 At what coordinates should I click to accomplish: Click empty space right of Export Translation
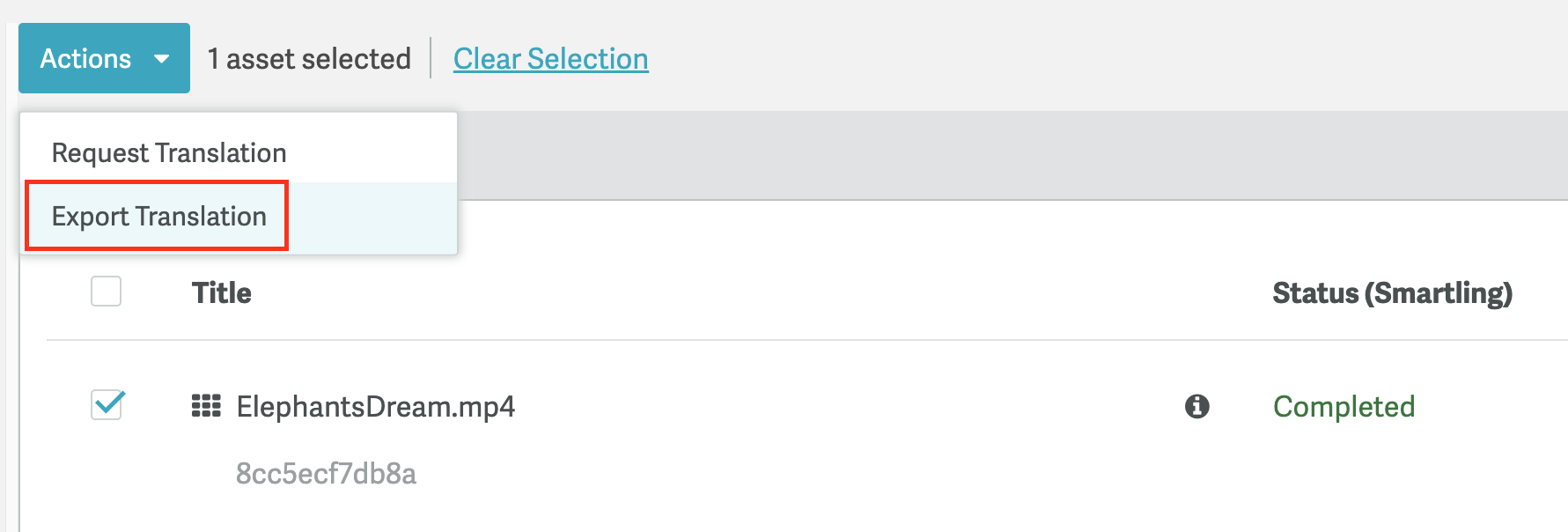tap(370, 217)
